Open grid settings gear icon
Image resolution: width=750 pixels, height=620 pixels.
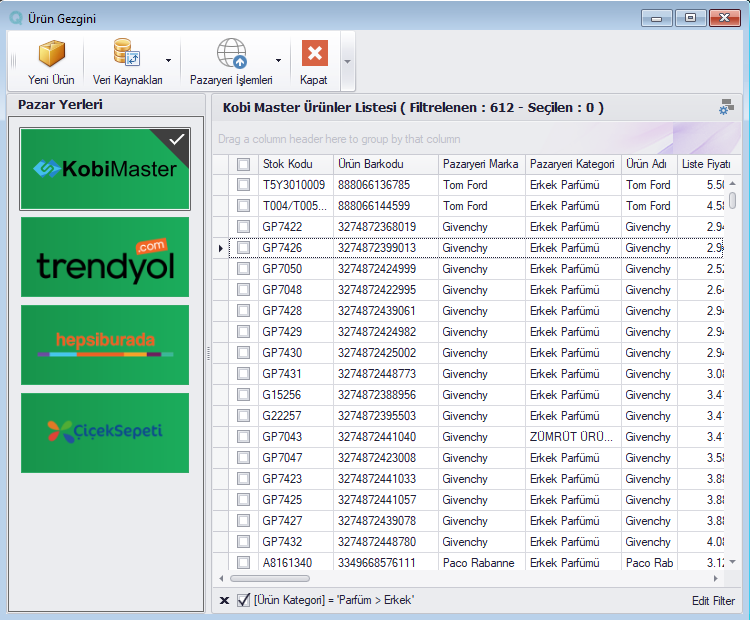click(x=726, y=107)
